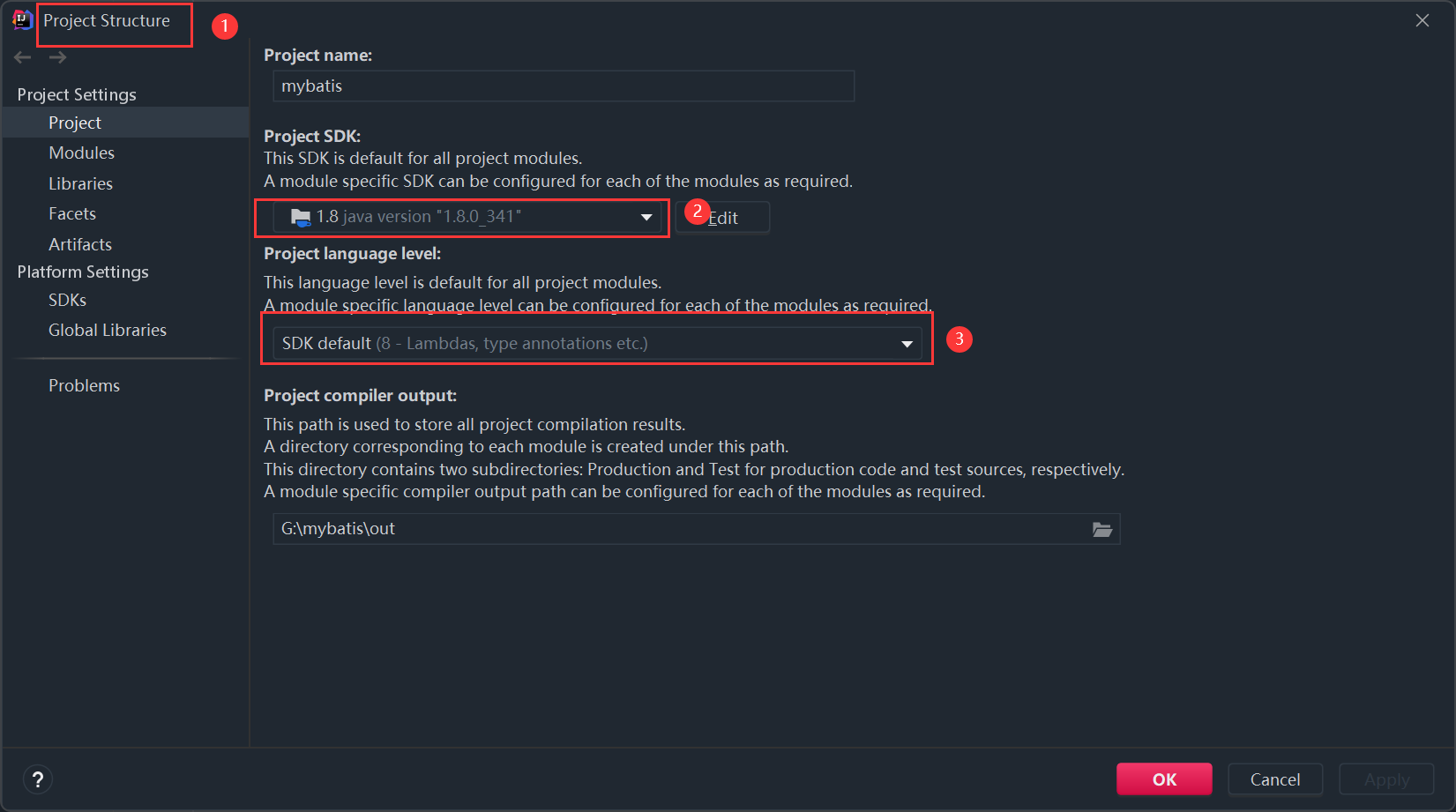Screen dimensions: 1456x812
Task: Select SDKs under Platform Settings
Action: [68, 300]
